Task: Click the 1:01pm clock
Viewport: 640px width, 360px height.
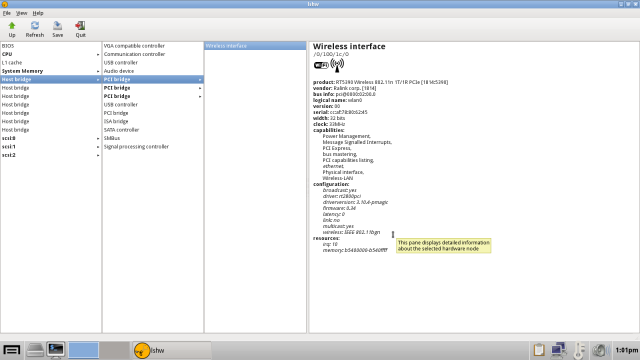Action: [627, 350]
